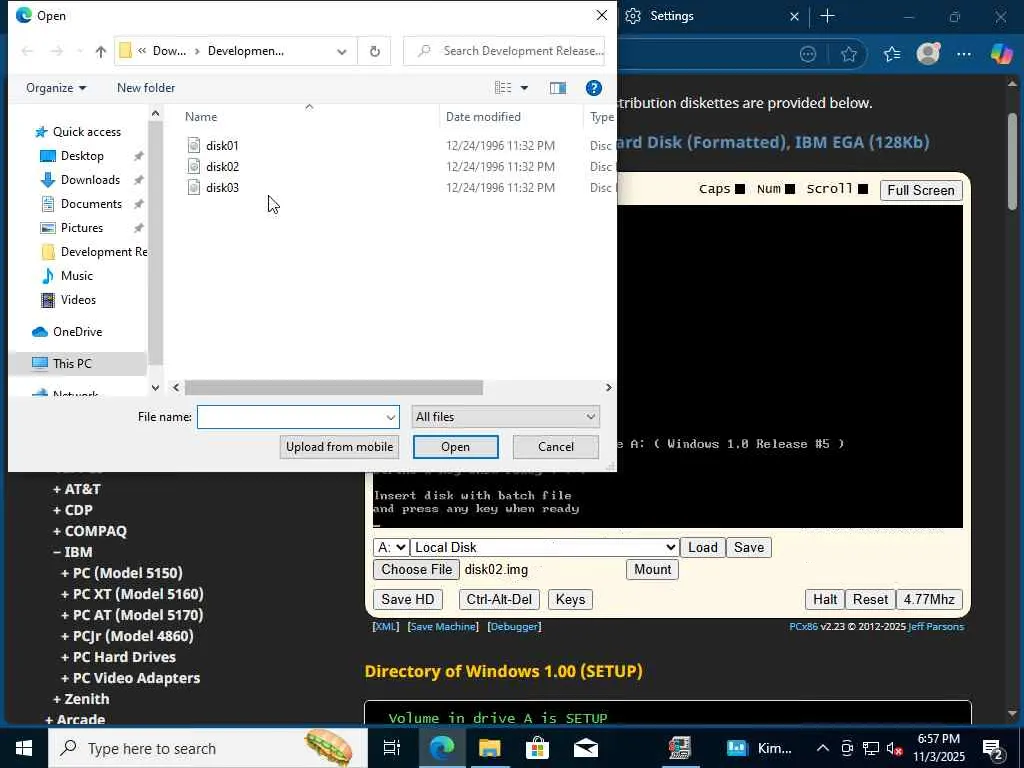Open the Local Disk diskette dropdown
The width and height of the screenshot is (1024, 768).
[x=545, y=547]
